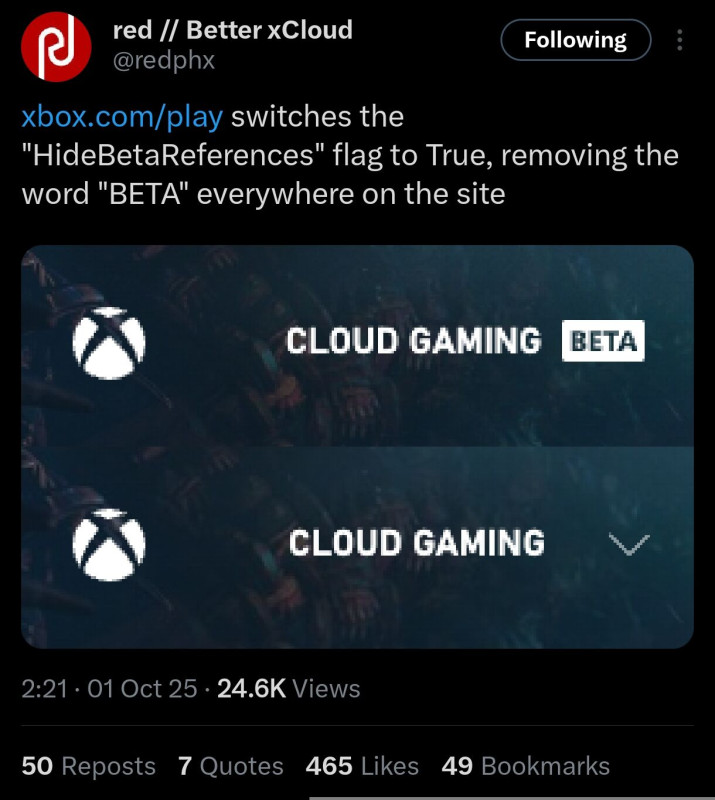Expand the chevron next to lower Cloud Gaming
The width and height of the screenshot is (715, 800).
629,545
